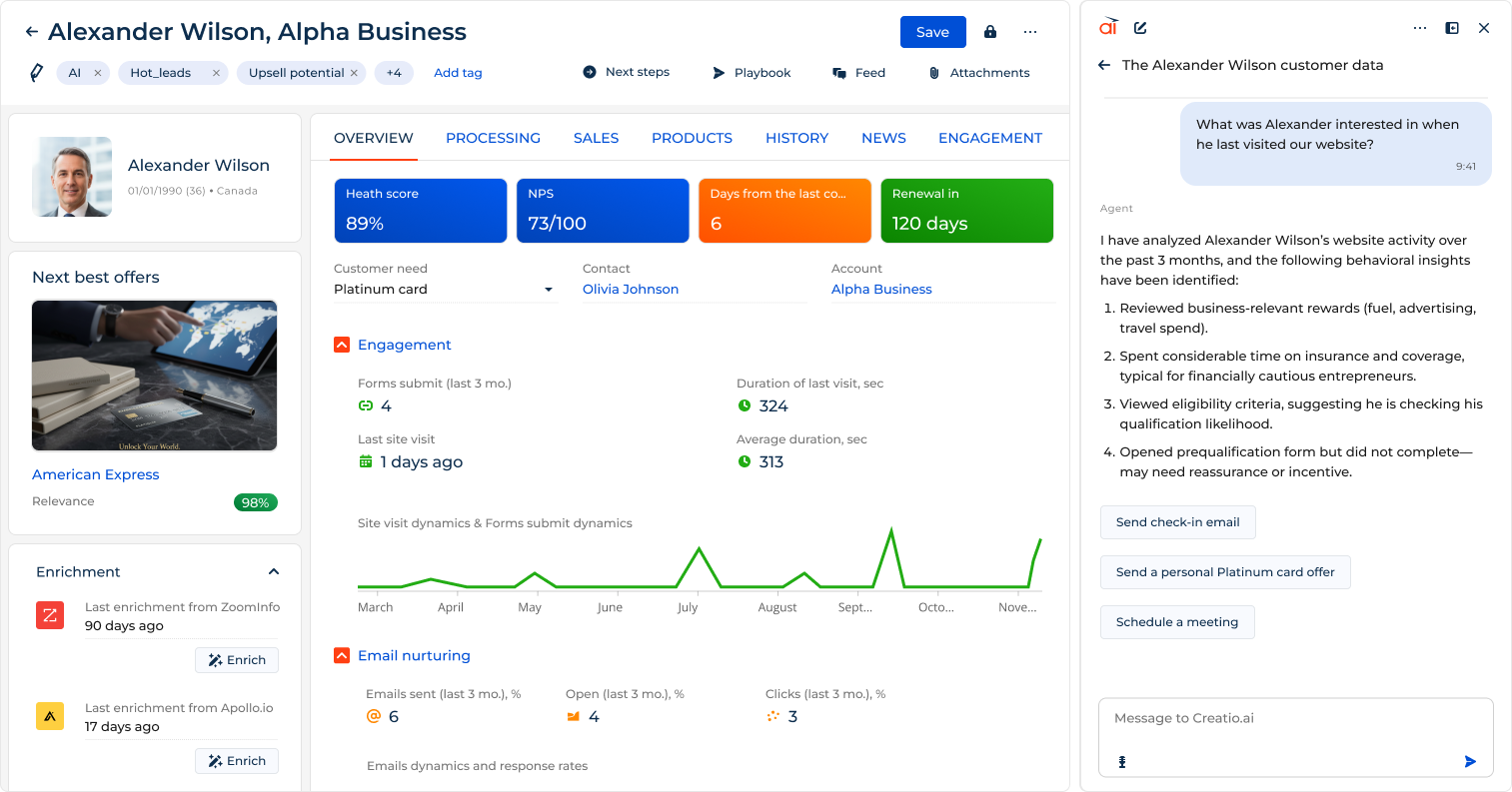This screenshot has height=792, width=1512.
Task: Click the Schedule a meeting button
Action: click(x=1177, y=621)
